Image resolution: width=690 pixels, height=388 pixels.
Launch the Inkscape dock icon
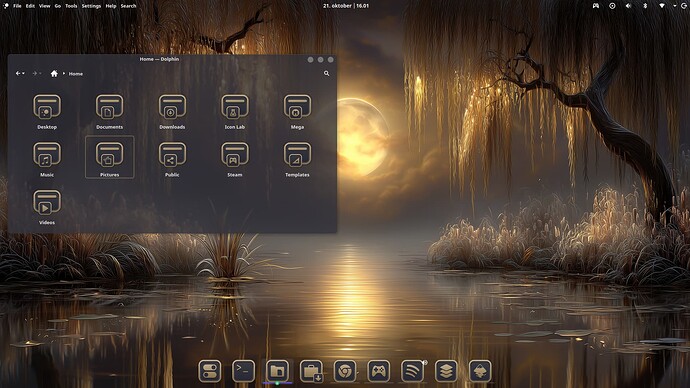[480, 371]
